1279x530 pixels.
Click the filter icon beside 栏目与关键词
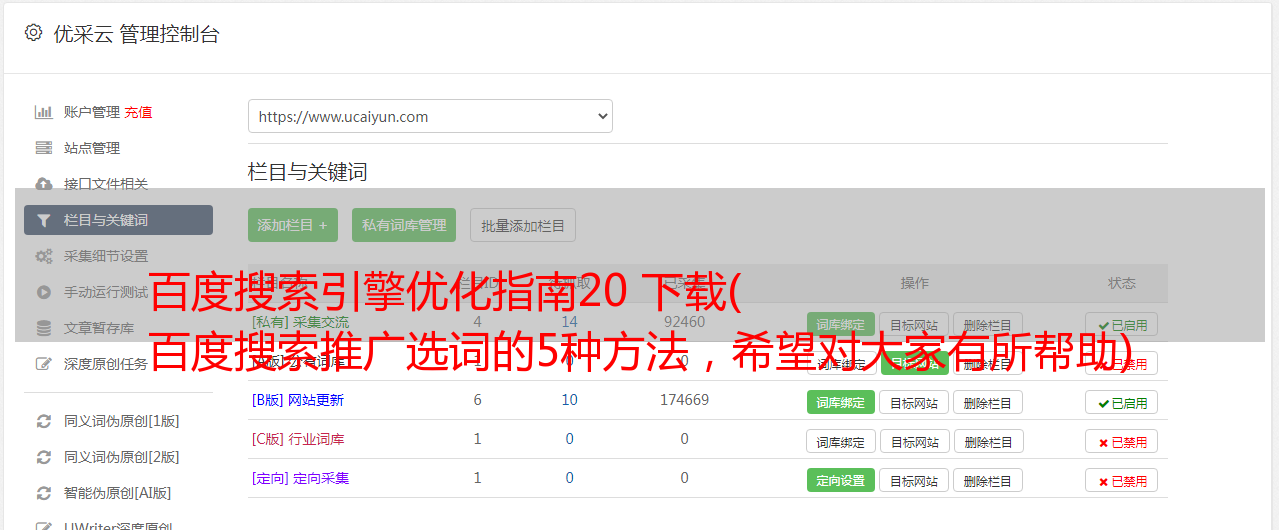(43, 220)
